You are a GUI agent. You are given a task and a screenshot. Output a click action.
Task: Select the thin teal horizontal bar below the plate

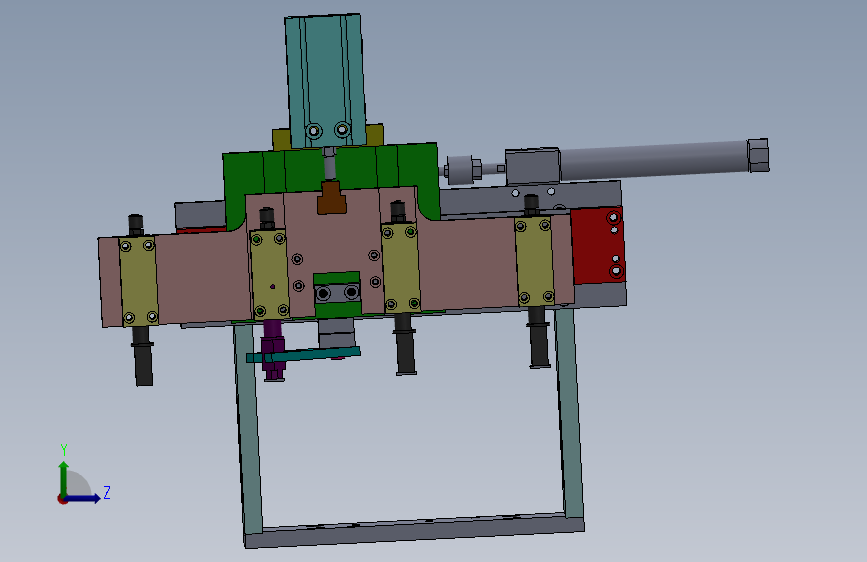point(303,355)
